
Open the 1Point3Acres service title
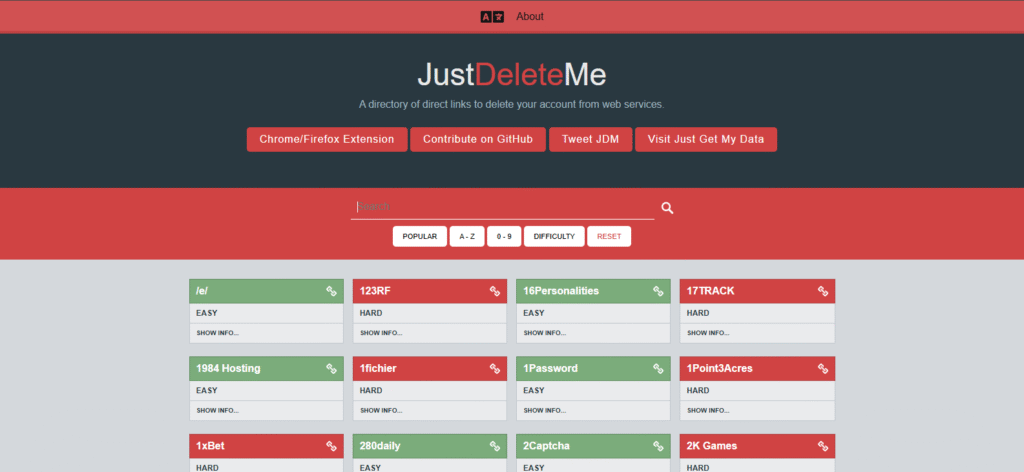click(x=720, y=368)
